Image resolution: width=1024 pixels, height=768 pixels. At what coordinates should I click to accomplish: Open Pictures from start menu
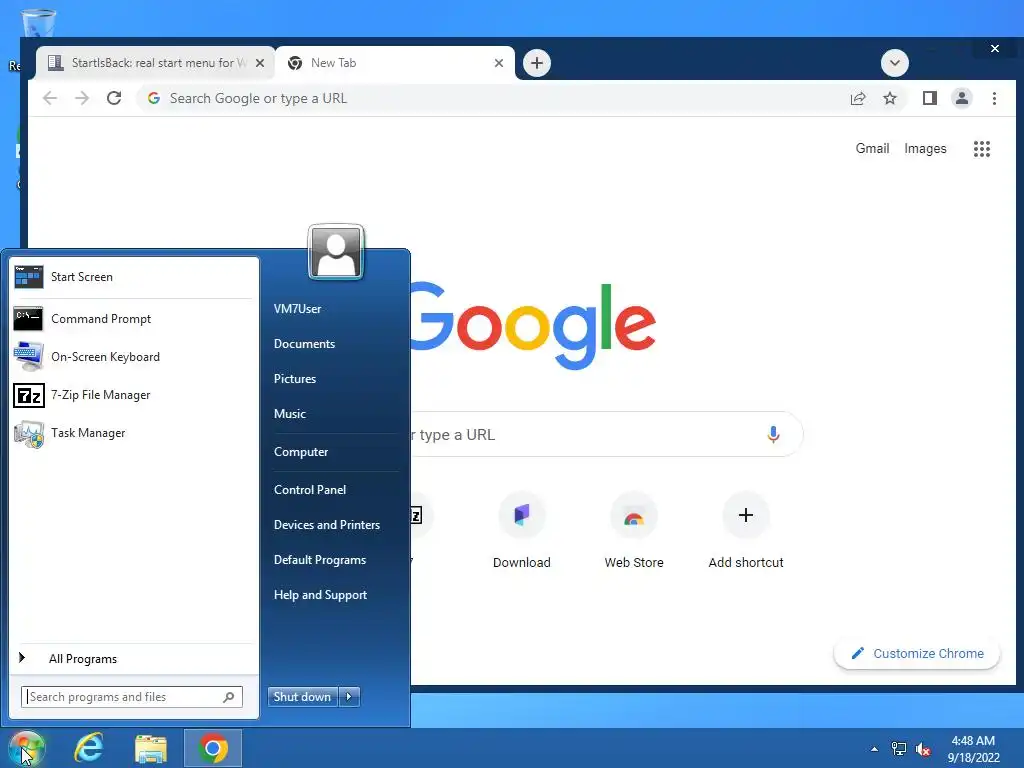coord(295,379)
